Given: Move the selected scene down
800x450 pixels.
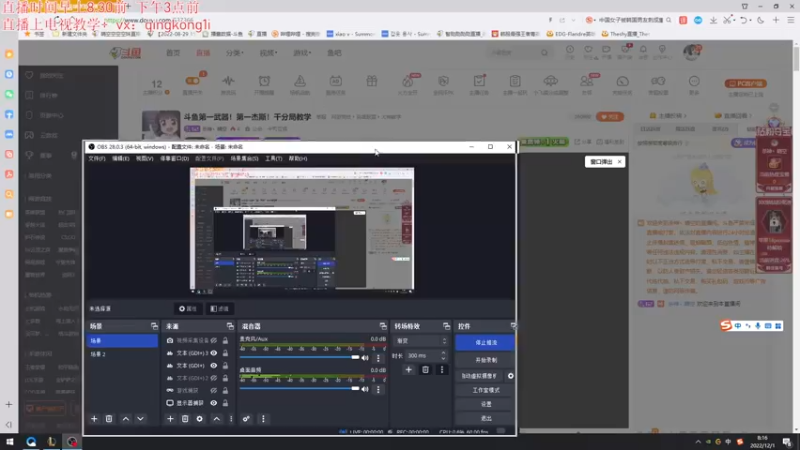Looking at the screenshot, I should pos(140,419).
